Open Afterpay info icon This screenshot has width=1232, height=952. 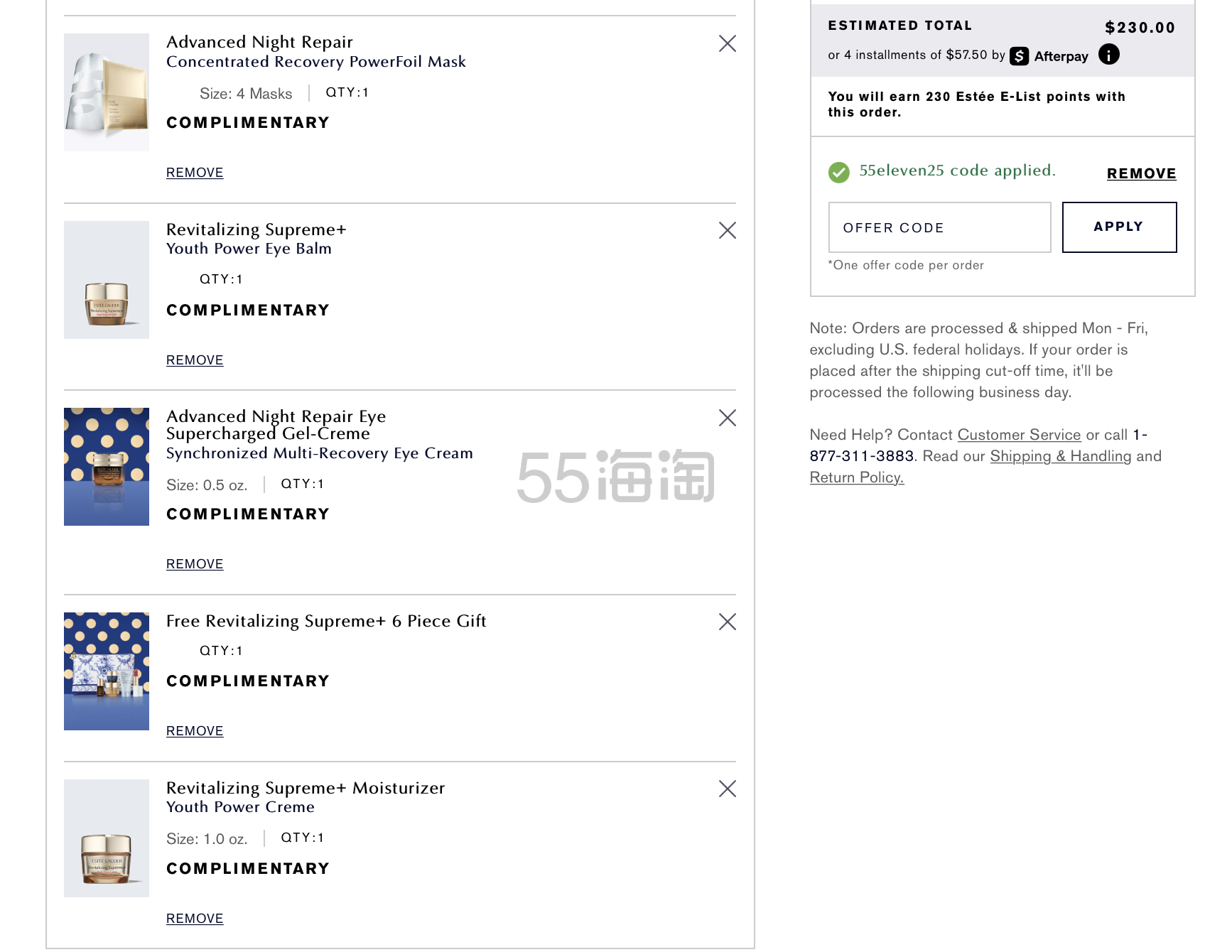(1108, 55)
